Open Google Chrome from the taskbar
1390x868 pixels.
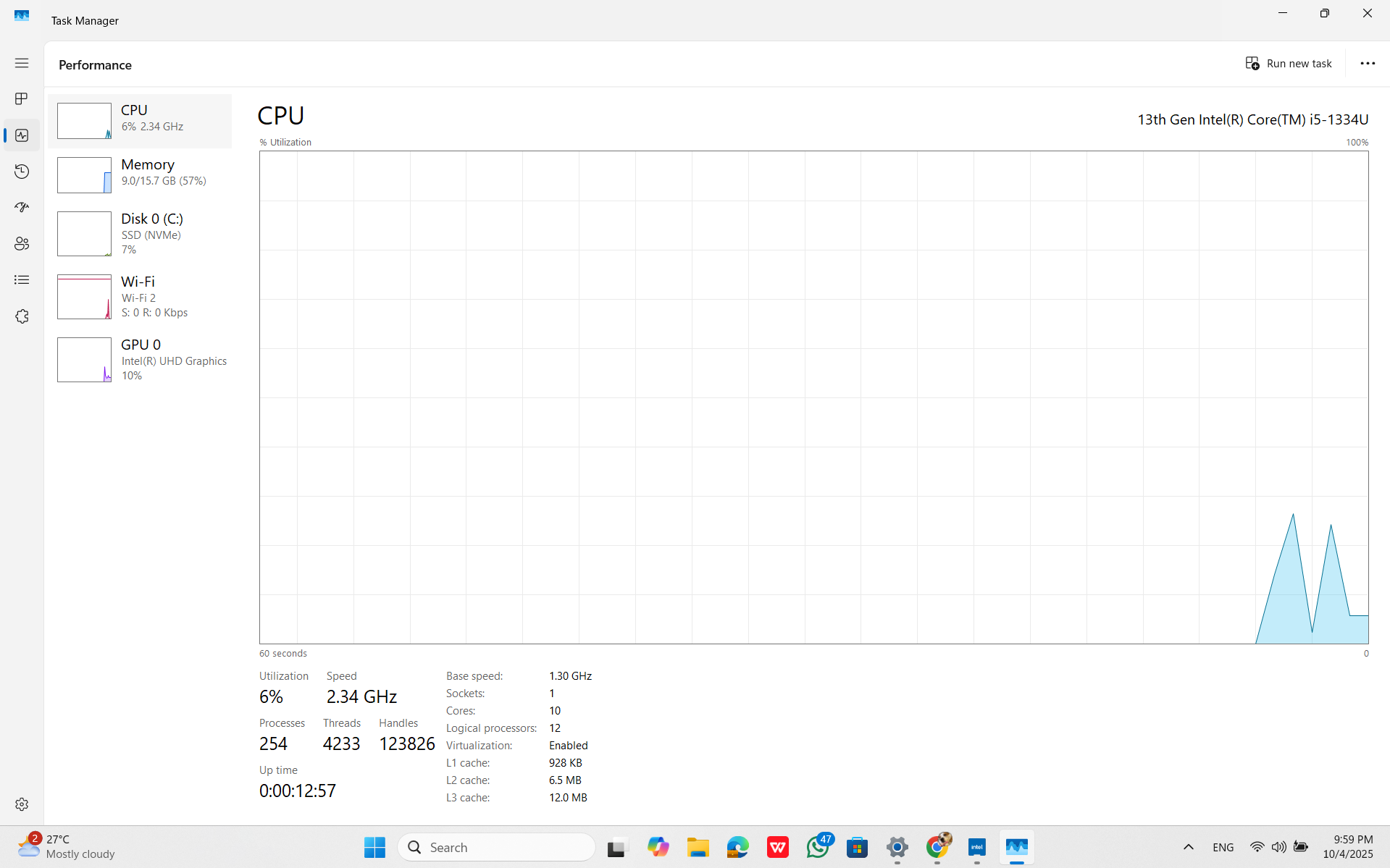coord(937,847)
